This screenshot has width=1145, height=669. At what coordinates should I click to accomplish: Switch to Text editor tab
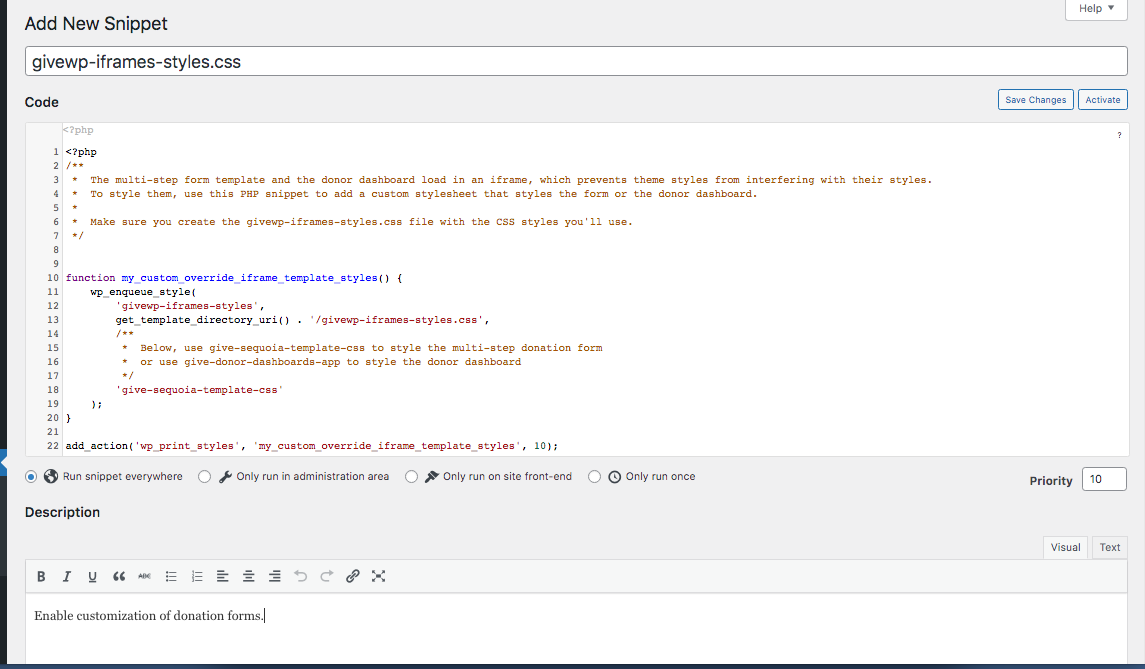[1109, 547]
